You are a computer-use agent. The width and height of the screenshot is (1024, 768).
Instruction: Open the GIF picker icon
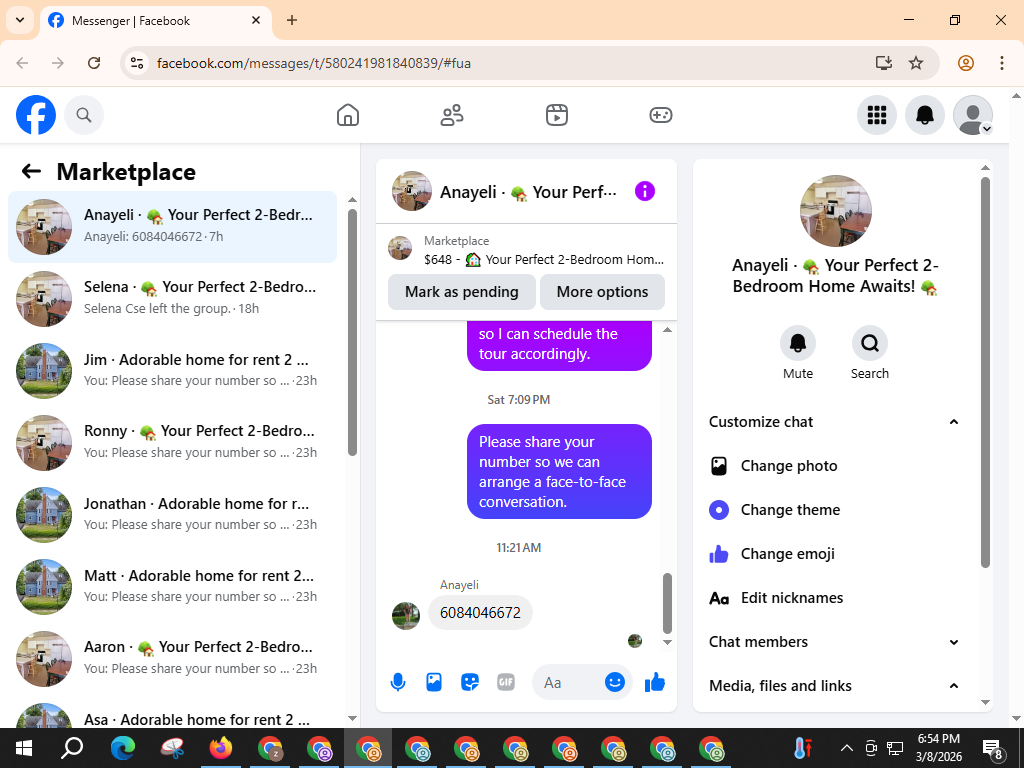505,682
